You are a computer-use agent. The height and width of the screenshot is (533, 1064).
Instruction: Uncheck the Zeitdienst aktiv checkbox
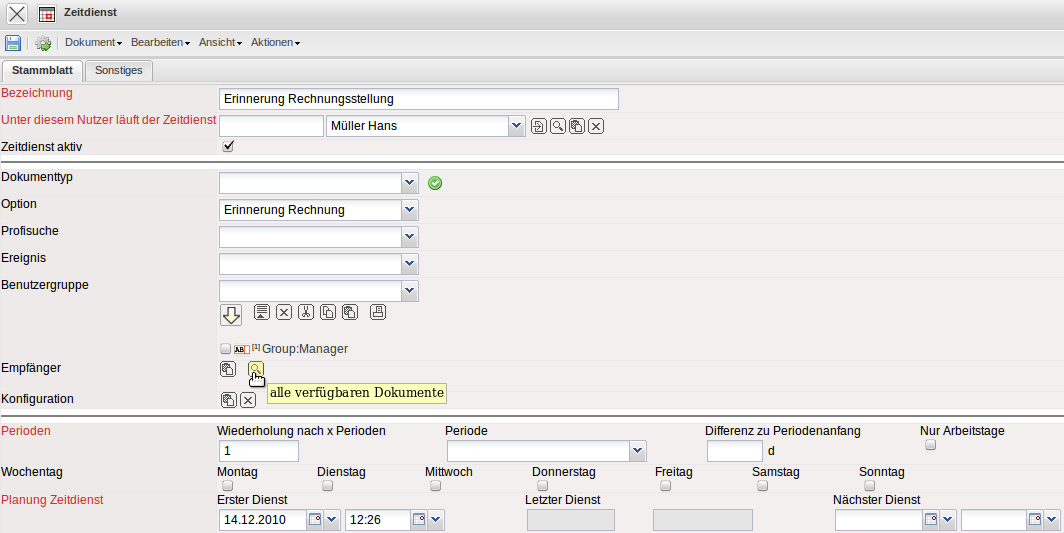click(228, 146)
